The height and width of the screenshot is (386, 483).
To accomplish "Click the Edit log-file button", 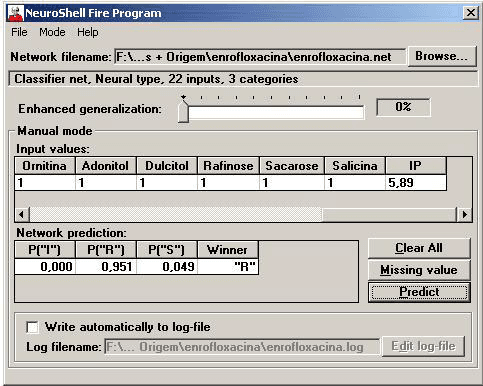I will pos(423,346).
